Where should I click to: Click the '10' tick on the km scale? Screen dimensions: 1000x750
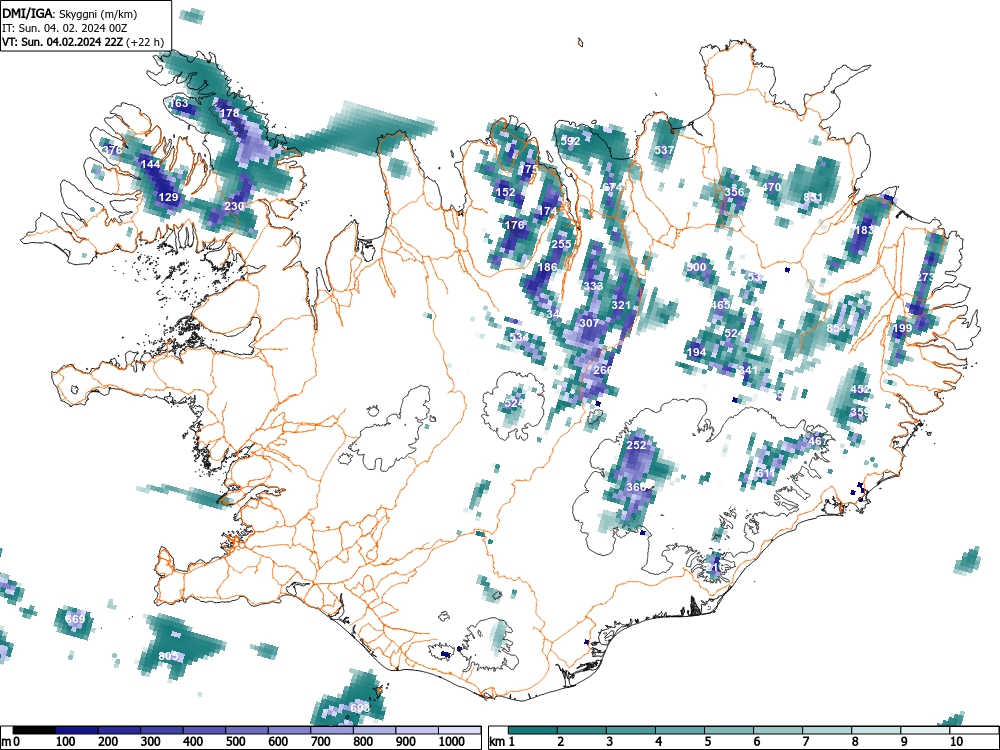[956, 742]
